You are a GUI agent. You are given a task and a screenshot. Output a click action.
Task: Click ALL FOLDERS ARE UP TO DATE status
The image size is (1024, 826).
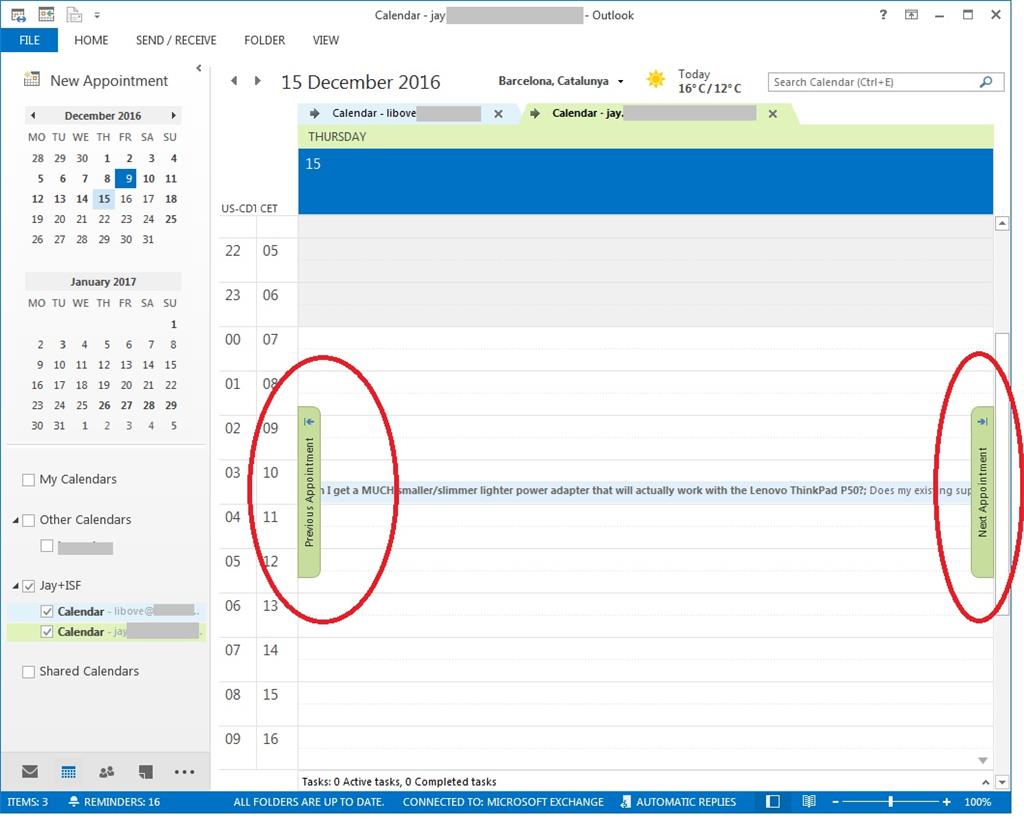click(309, 802)
